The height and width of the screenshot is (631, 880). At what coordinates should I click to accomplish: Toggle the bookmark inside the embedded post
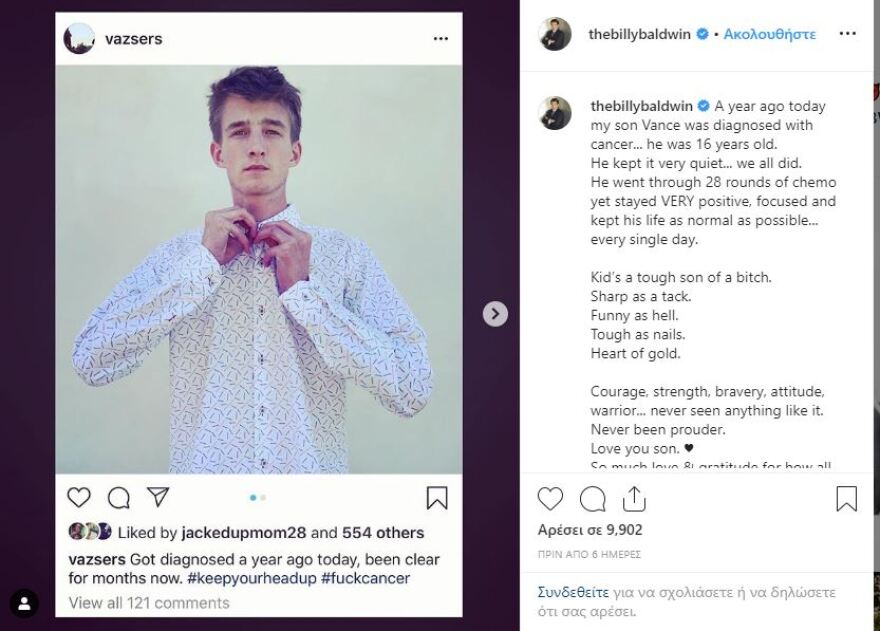tap(437, 497)
